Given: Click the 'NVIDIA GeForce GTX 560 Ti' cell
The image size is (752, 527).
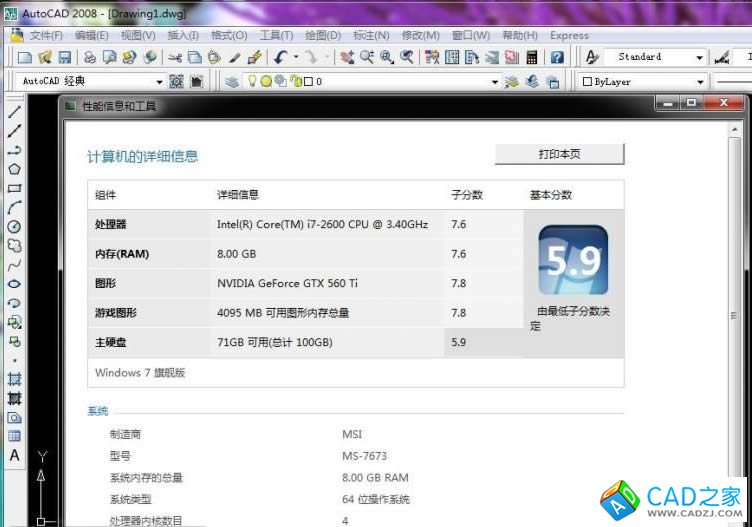Looking at the screenshot, I should point(287,283).
